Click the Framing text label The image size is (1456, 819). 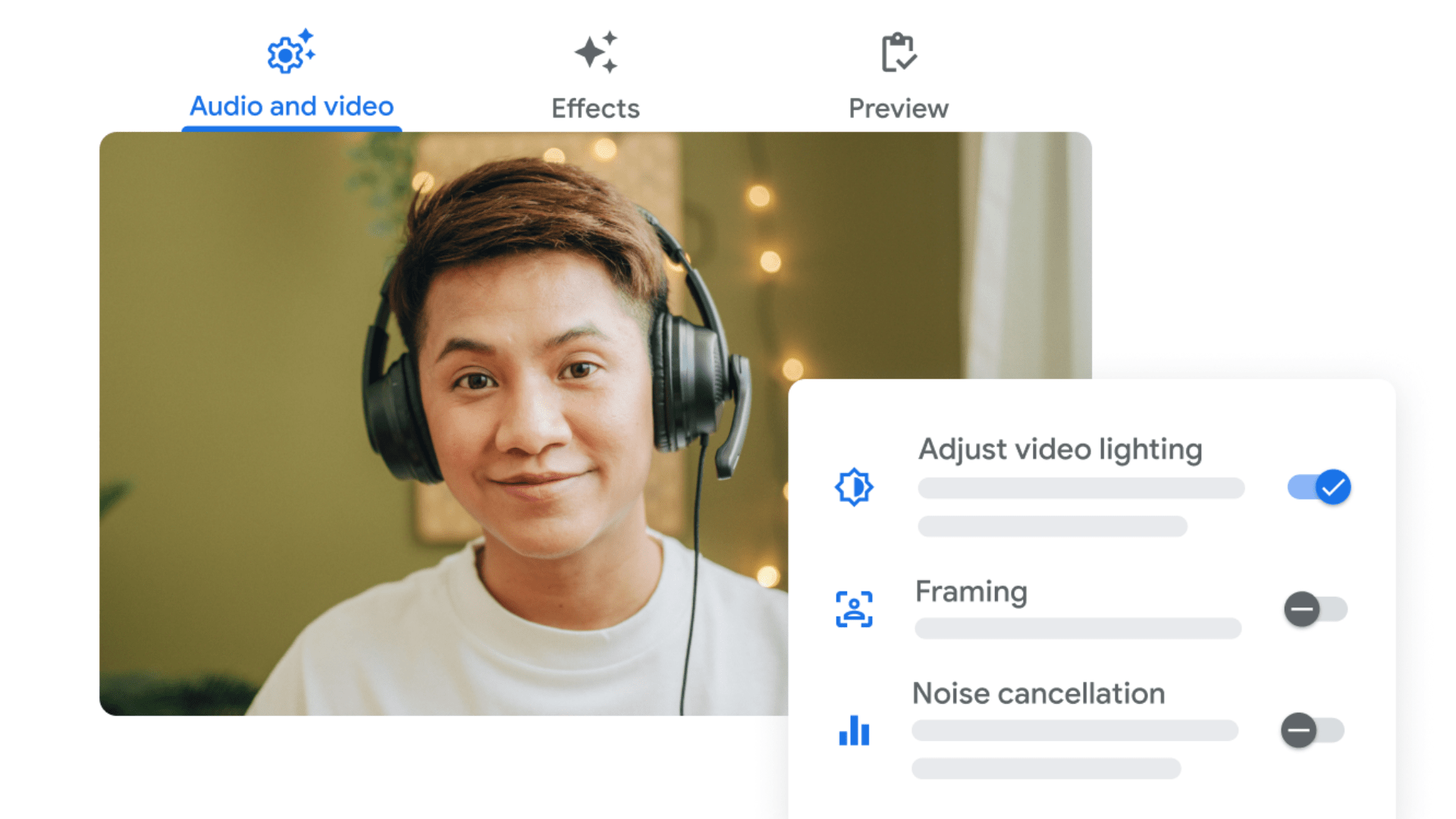(971, 592)
